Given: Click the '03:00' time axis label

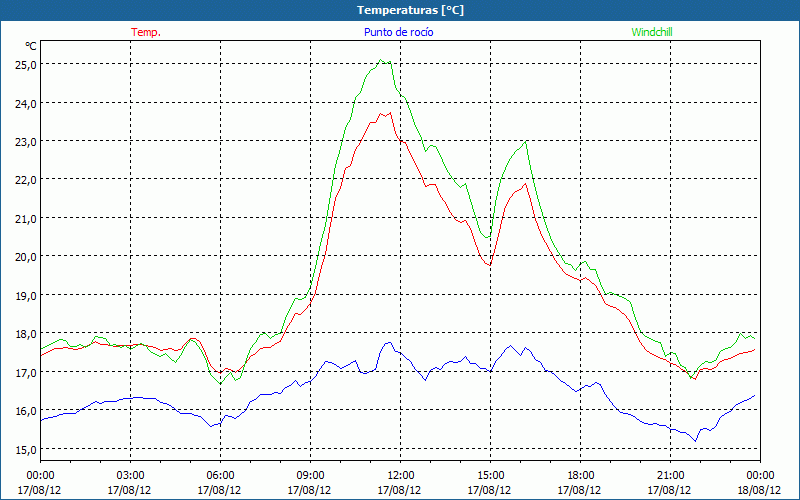Looking at the screenshot, I should click(x=130, y=476).
